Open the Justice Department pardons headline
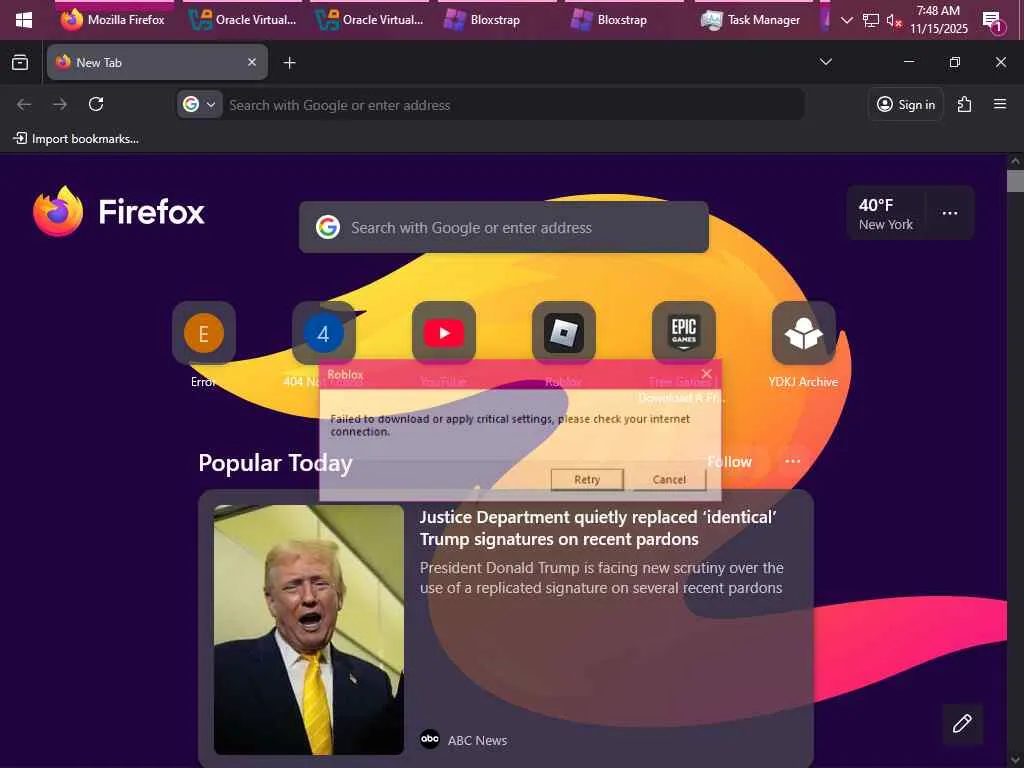The width and height of the screenshot is (1024, 768). [x=598, y=528]
